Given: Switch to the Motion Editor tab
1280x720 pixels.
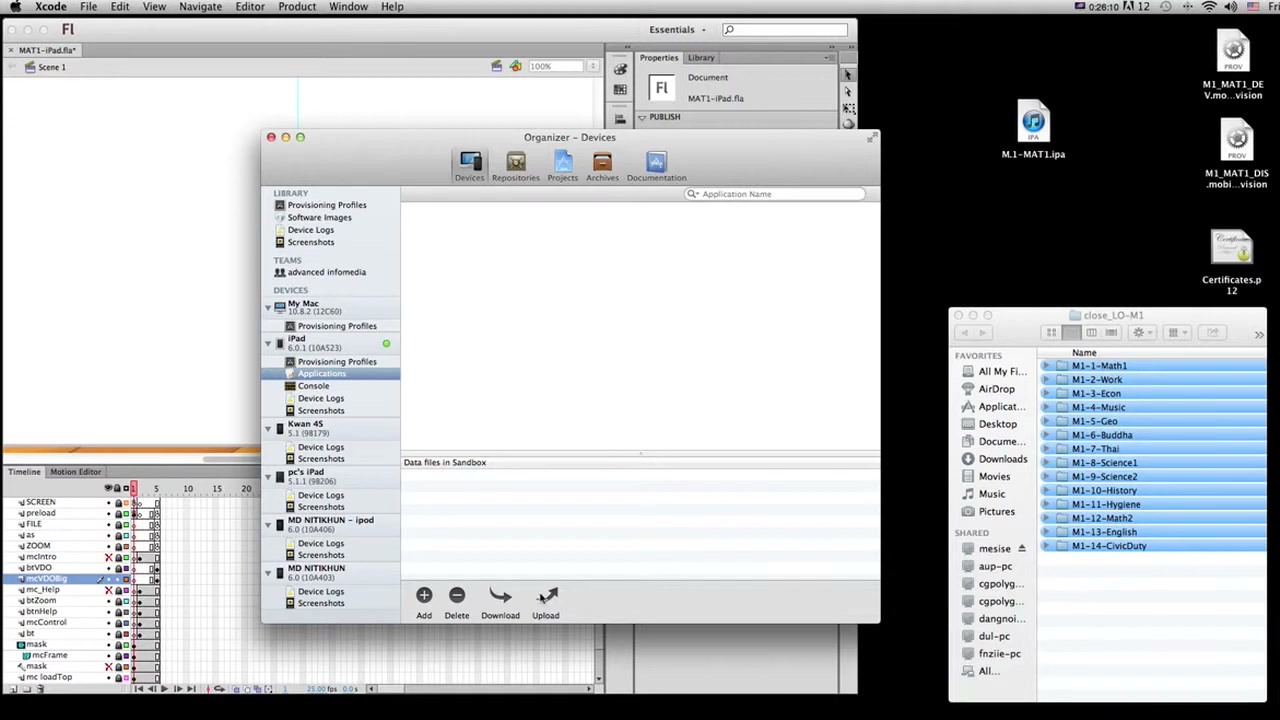Looking at the screenshot, I should click(x=75, y=472).
